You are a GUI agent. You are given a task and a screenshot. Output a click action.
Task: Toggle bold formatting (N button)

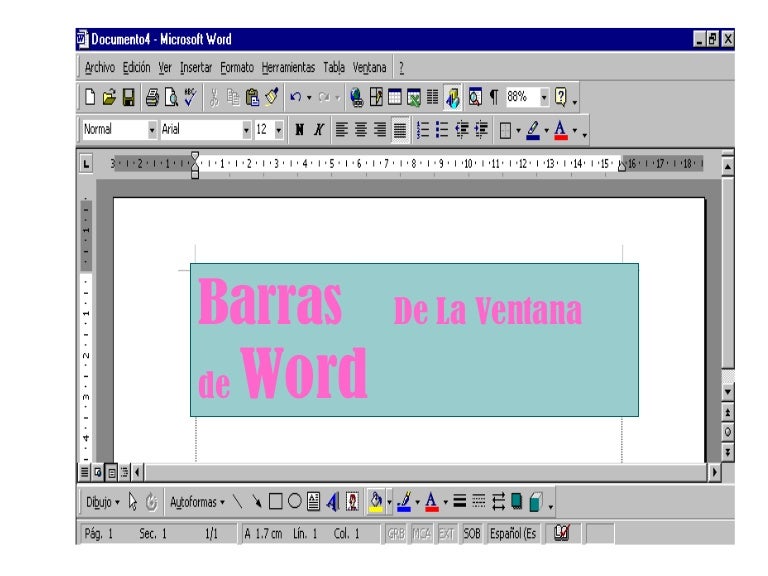pyautogui.click(x=300, y=129)
